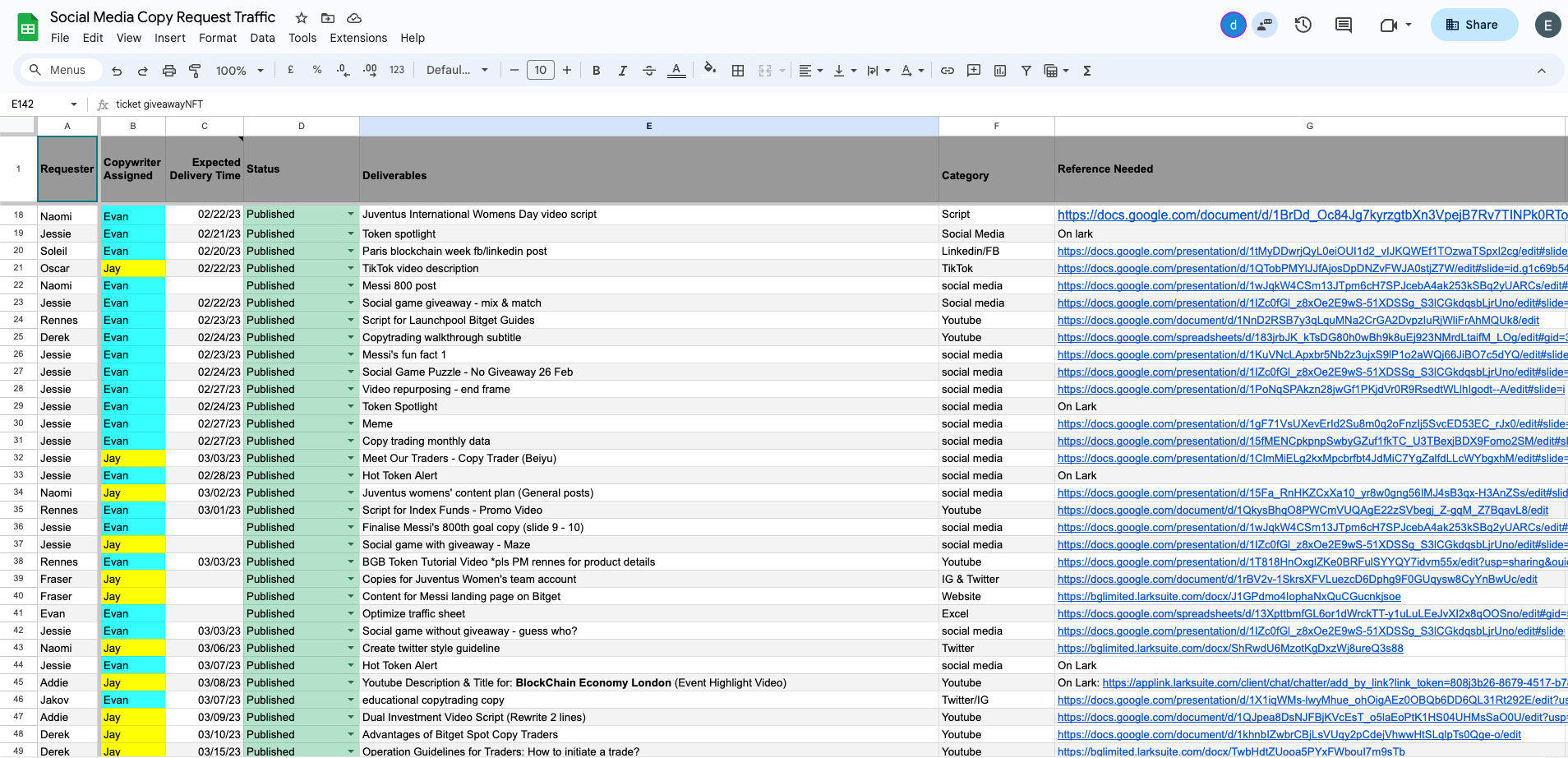Open account avatar E
This screenshot has height=758, width=1568.
1547,25
